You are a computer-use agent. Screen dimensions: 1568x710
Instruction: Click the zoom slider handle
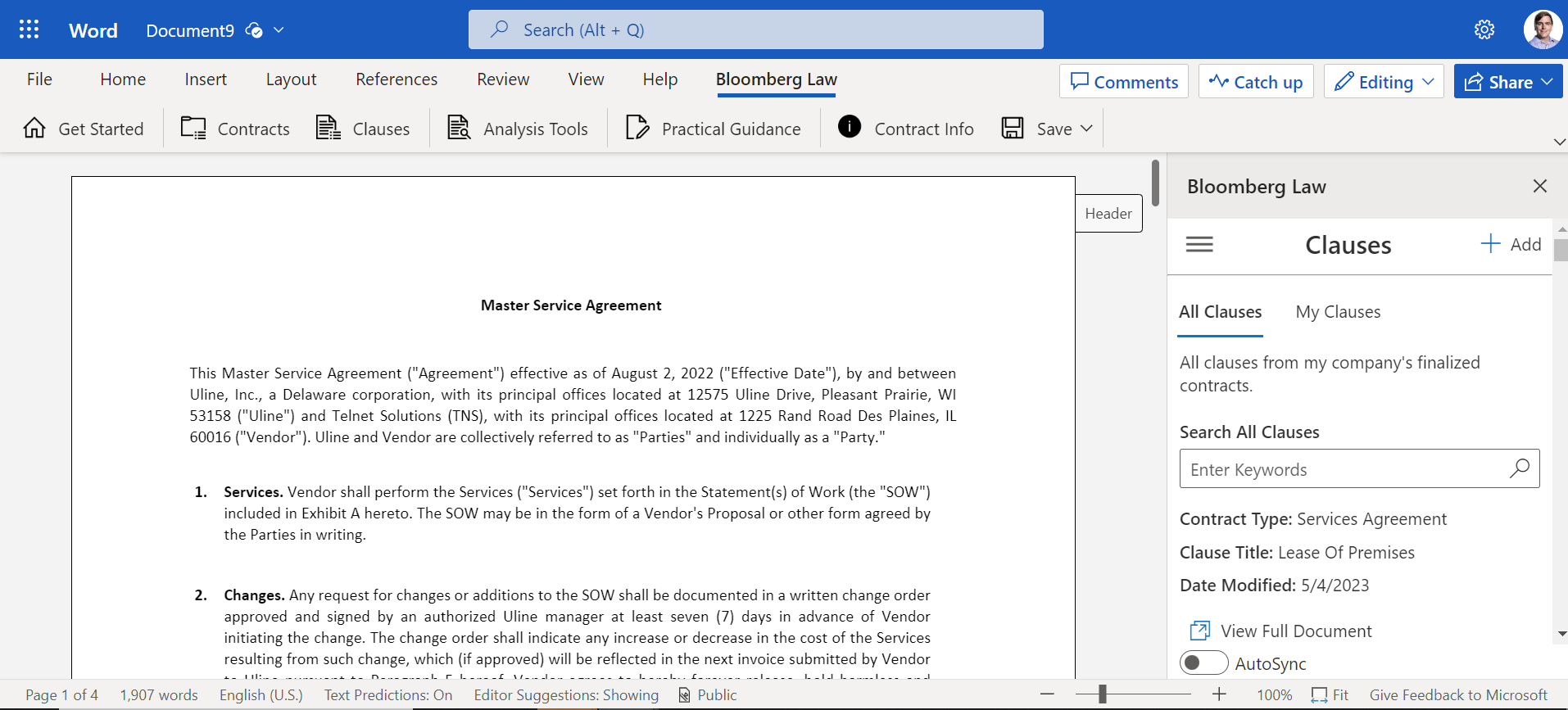tap(1103, 694)
